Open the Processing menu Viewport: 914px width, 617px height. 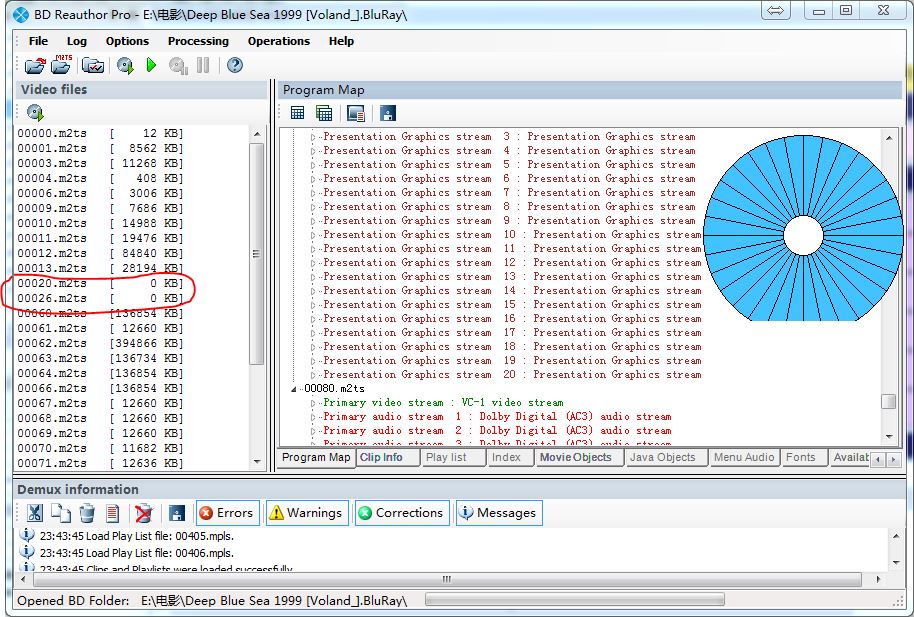click(198, 41)
